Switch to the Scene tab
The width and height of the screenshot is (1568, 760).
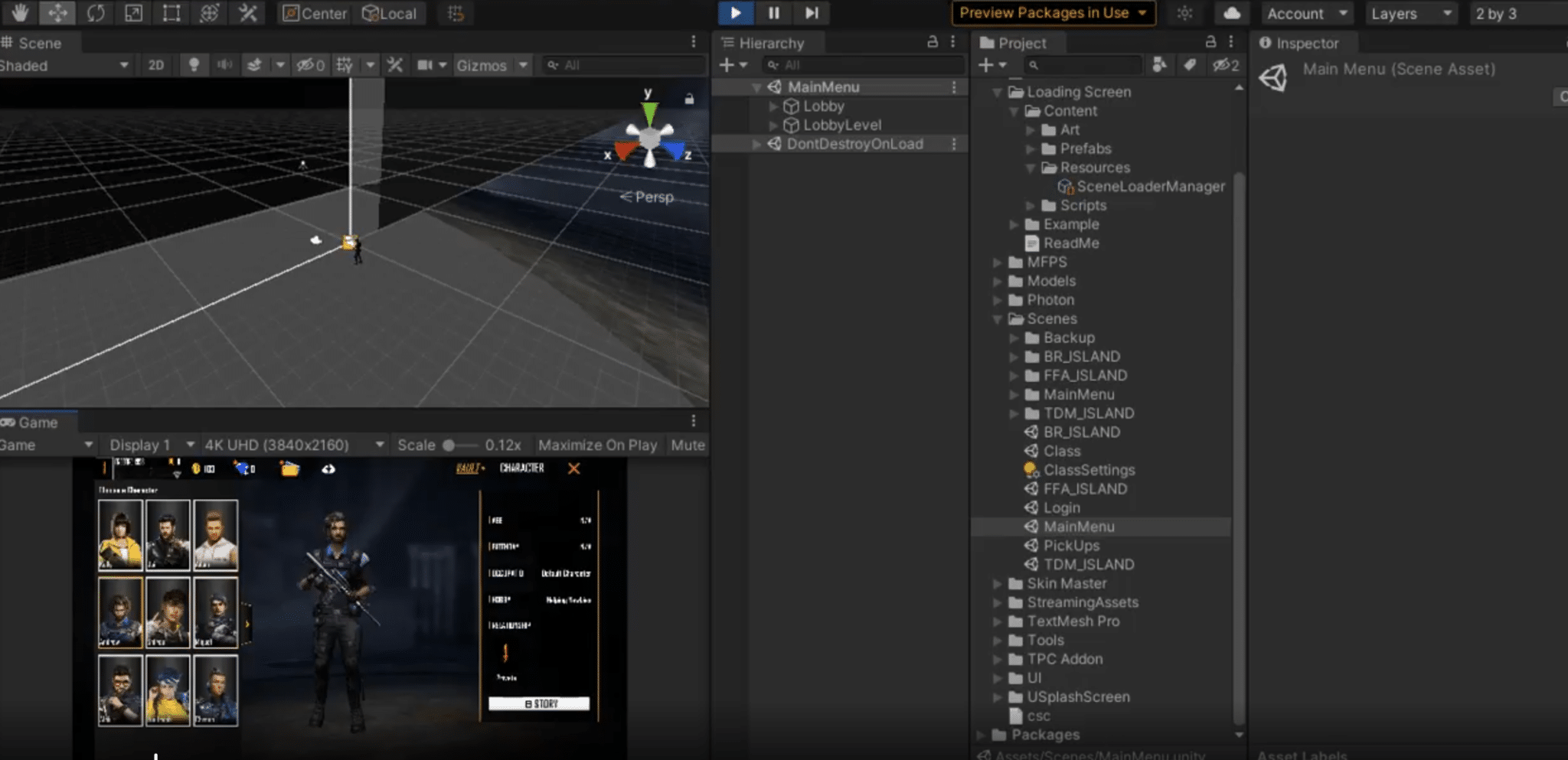tap(31, 43)
